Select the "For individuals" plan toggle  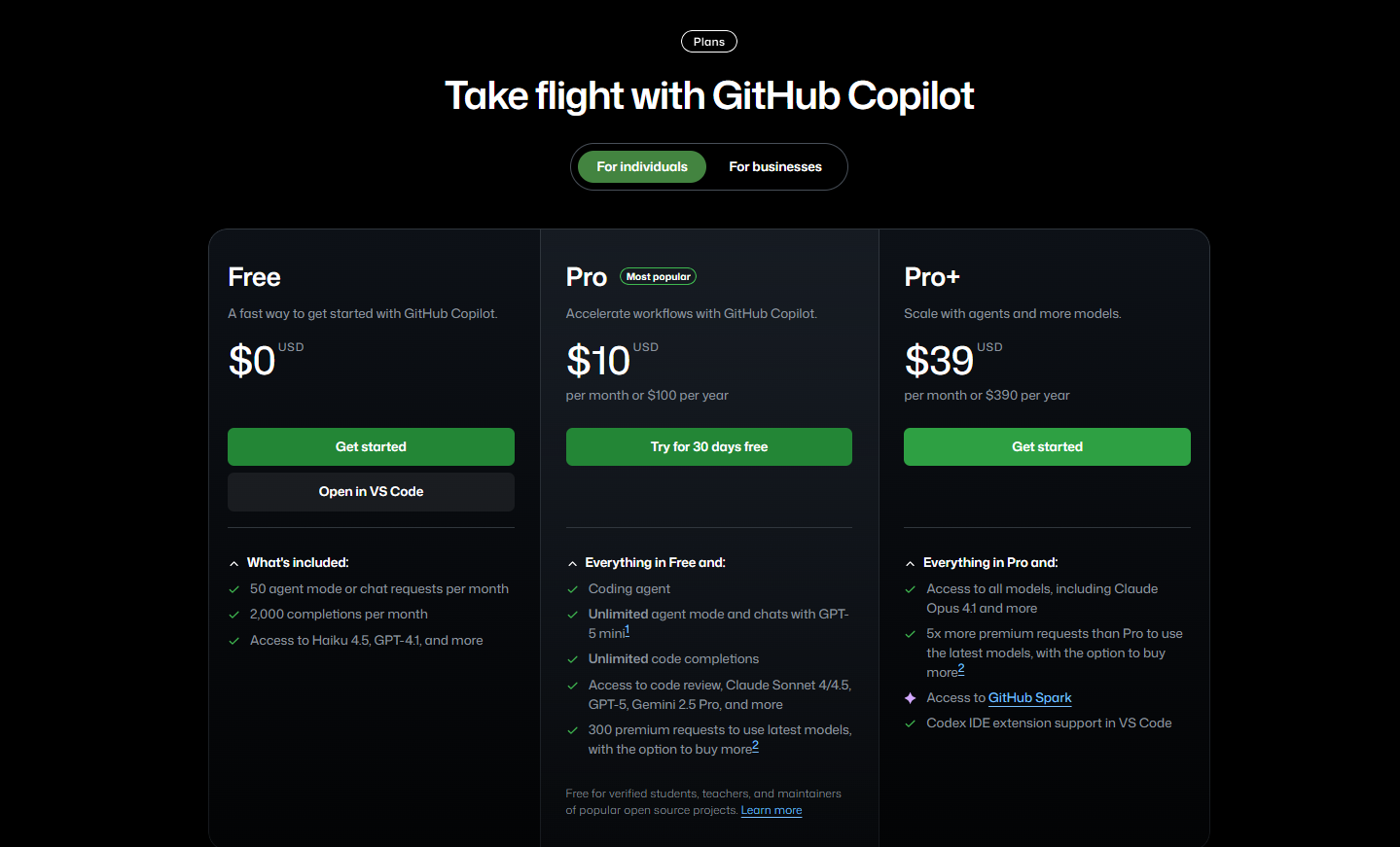tap(642, 167)
